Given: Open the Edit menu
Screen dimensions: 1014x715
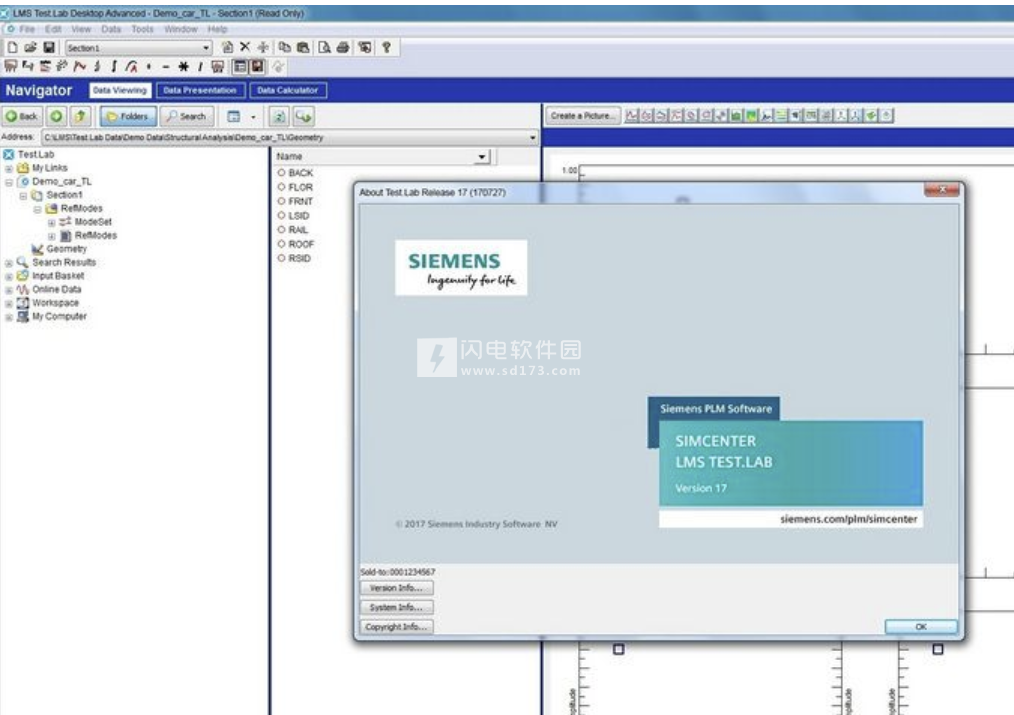Looking at the screenshot, I should click(53, 29).
